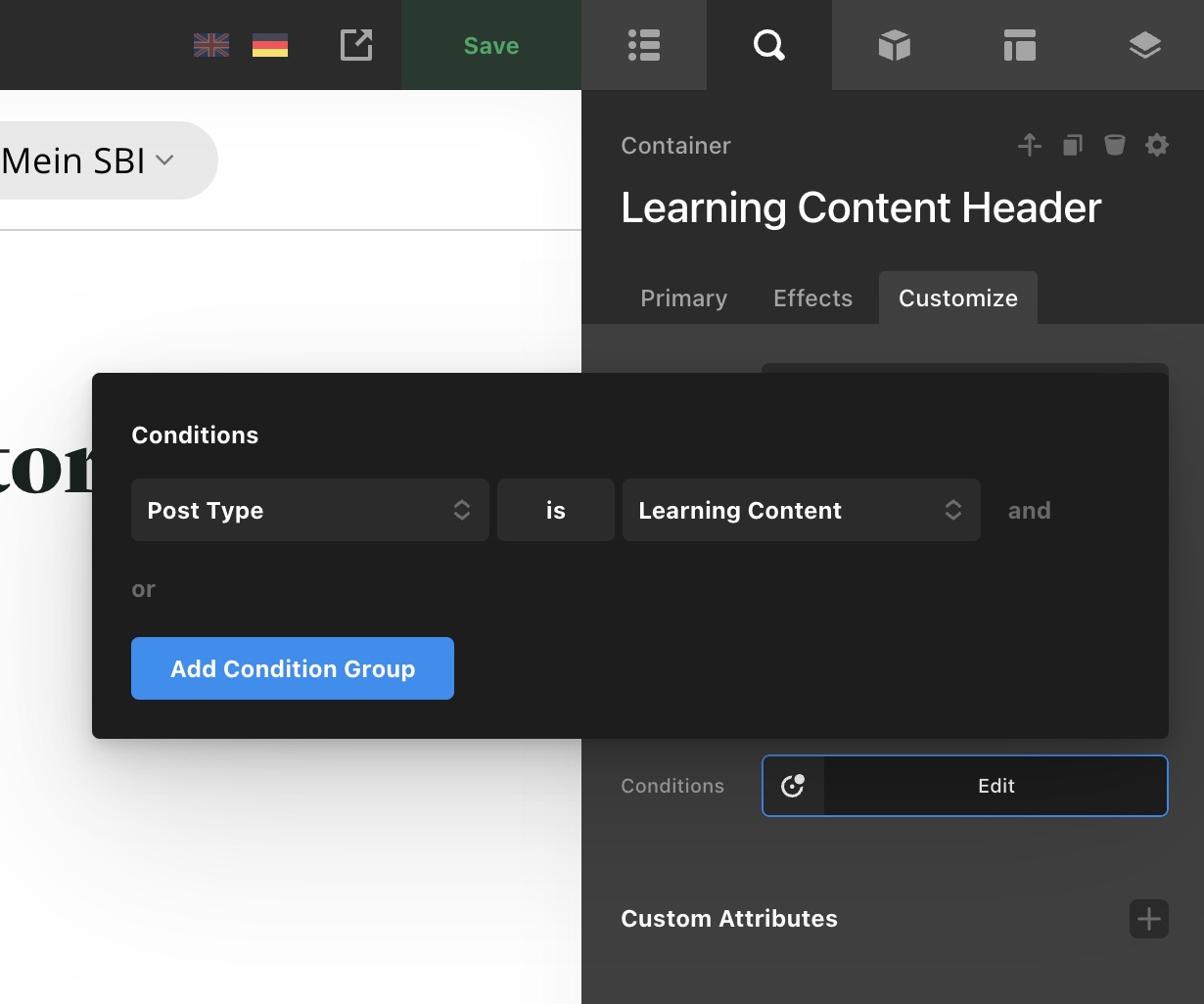The width and height of the screenshot is (1204, 1004).
Task: Open the Learning Content value dropdown
Action: coord(801,510)
